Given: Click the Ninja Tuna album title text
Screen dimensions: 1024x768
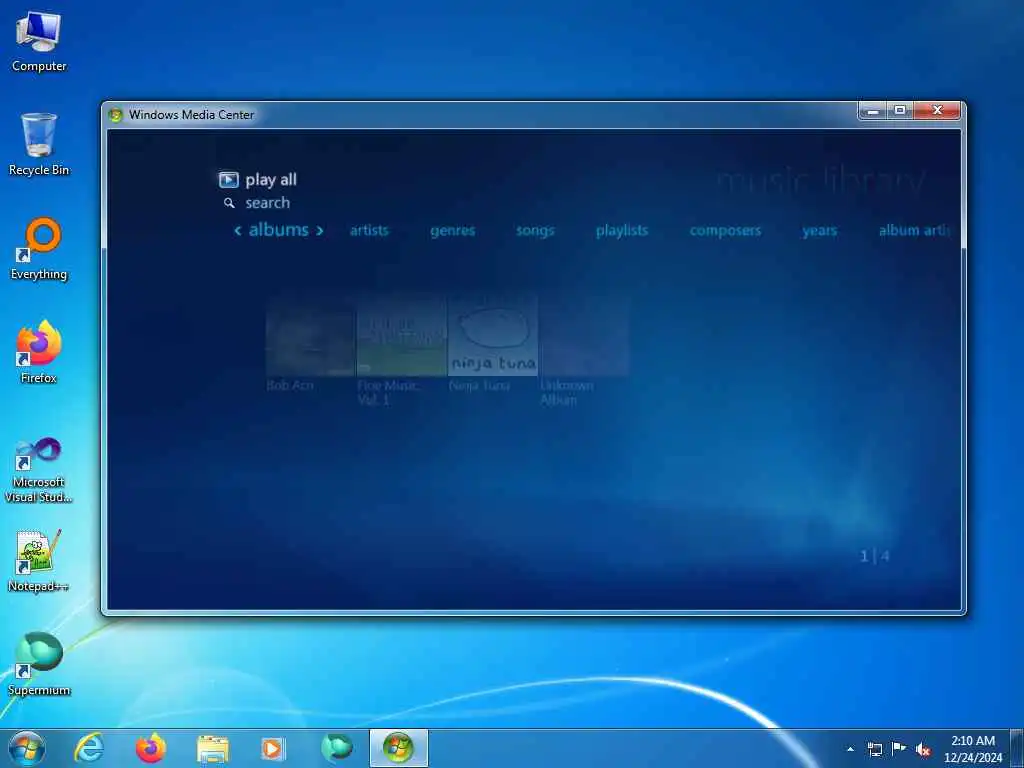Looking at the screenshot, I should coord(479,385).
